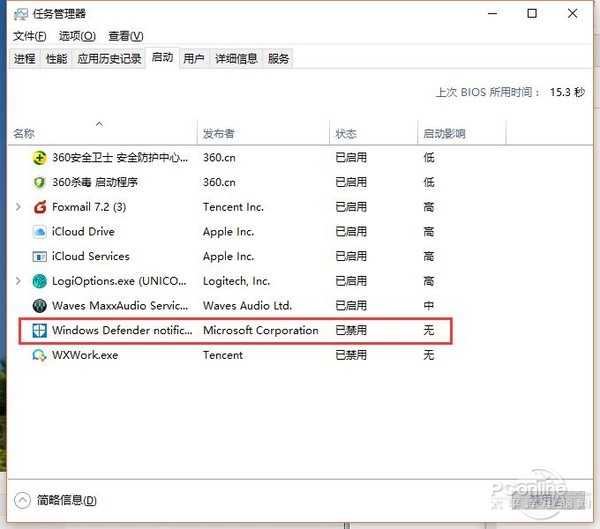Screen dimensions: 600x529
Task: Minimize the Task Manager window
Action: point(492,14)
